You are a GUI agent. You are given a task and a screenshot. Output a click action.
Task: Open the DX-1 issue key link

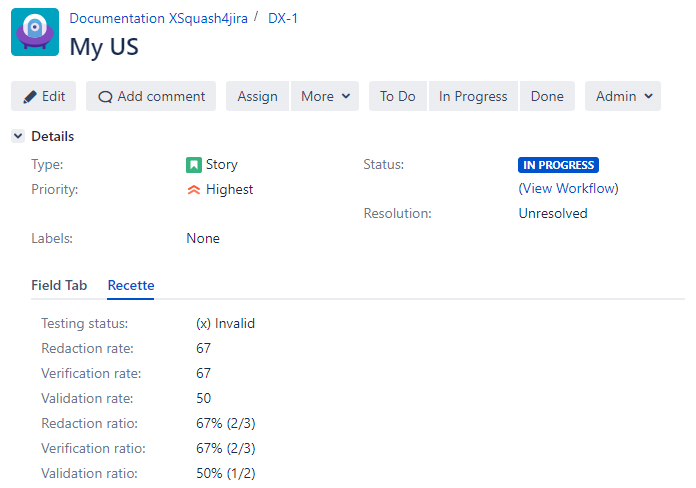click(x=283, y=19)
